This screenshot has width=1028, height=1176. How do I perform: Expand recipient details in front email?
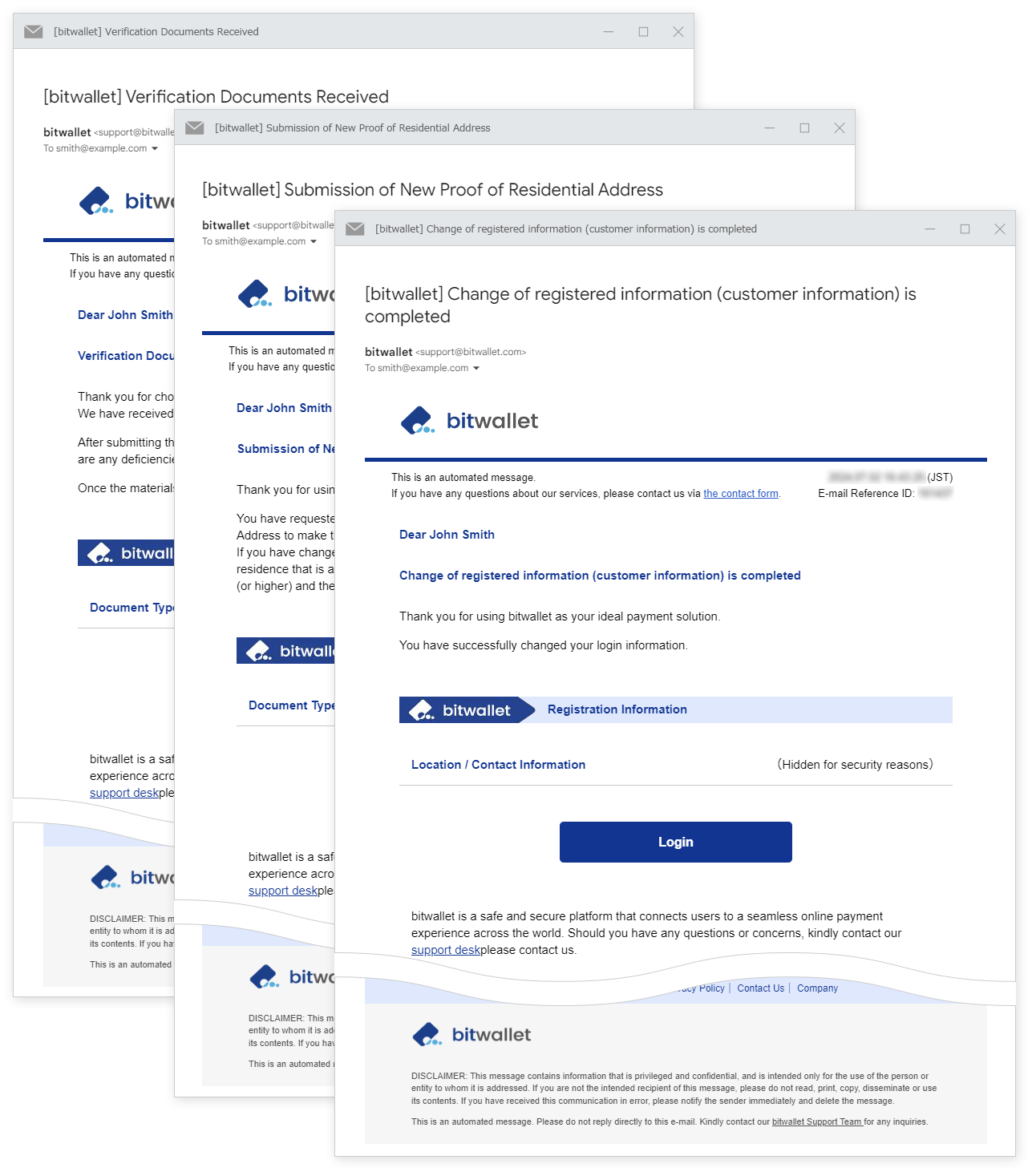(x=476, y=369)
